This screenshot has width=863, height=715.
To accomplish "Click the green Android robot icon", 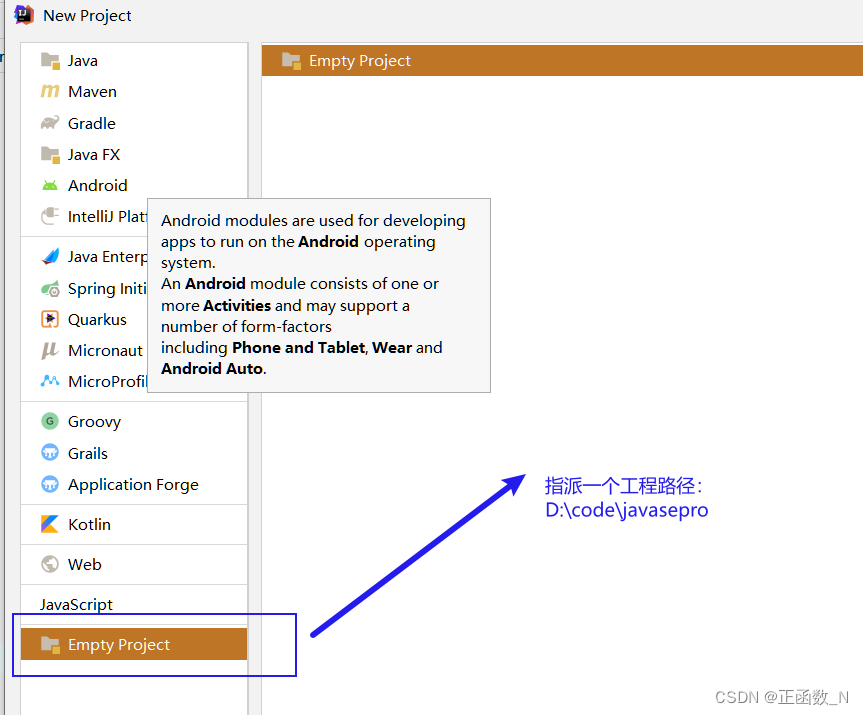I will pos(50,185).
